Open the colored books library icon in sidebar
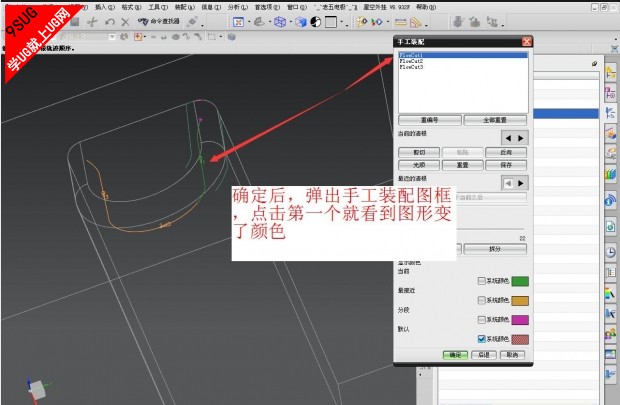This screenshot has height=405, width=620. (x=610, y=174)
